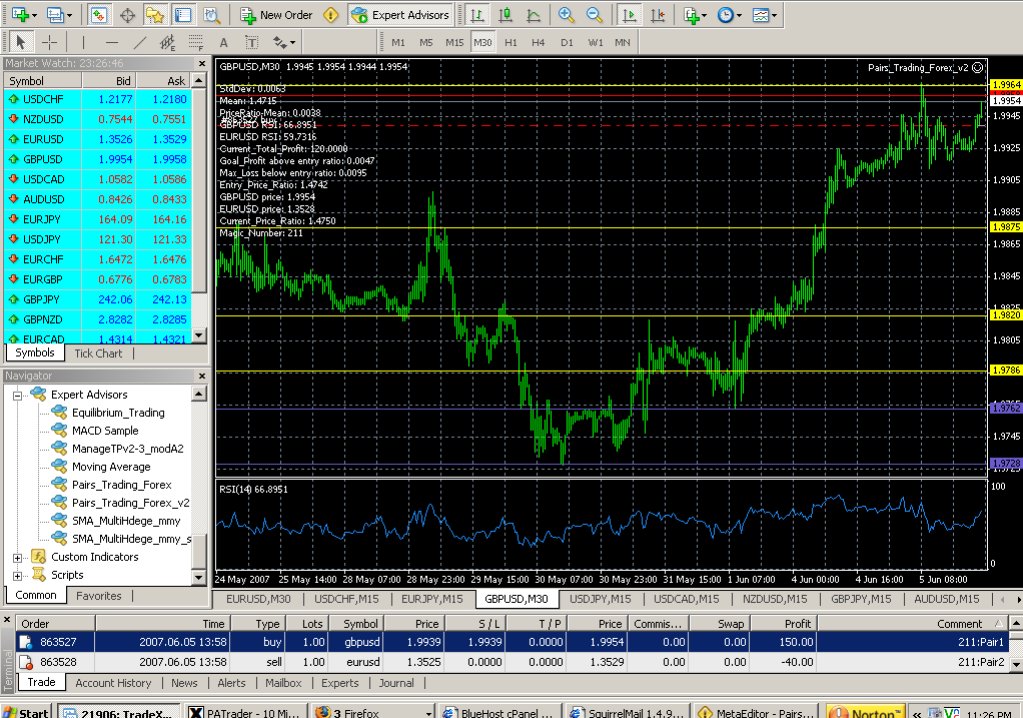Screen dimensions: 1023x718
Task: Toggle the Expert Advisors button
Action: (401, 14)
